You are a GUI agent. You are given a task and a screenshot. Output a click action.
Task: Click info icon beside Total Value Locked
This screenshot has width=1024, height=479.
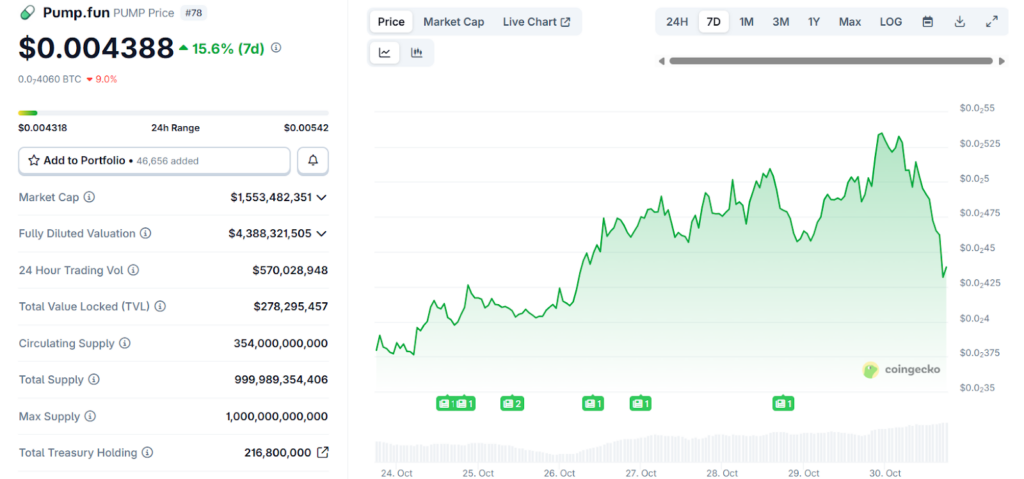(x=159, y=307)
